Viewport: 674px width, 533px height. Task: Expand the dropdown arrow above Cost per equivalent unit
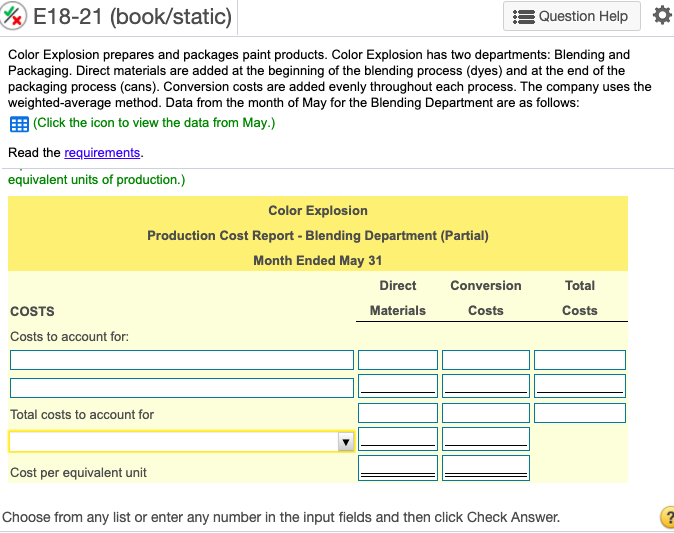point(346,442)
